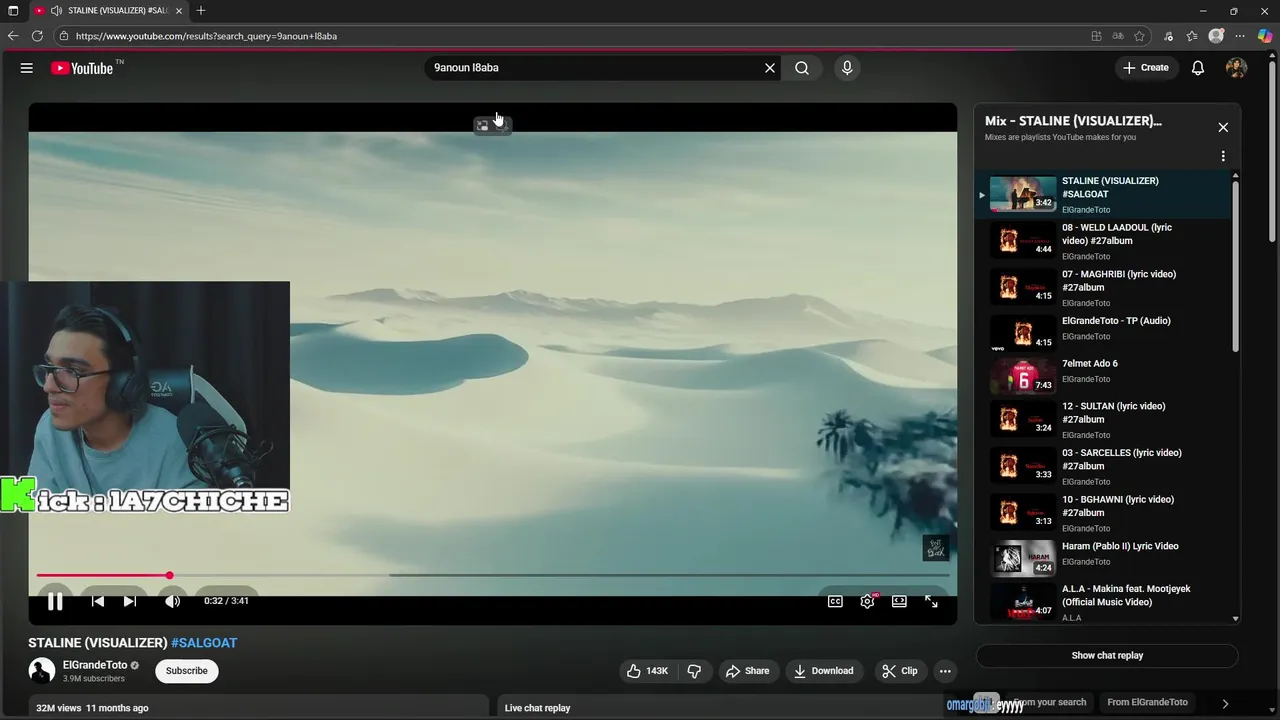Screen dimensions: 1280x720
Task: Select Haram (Pablo II) Lyric Video
Action: tap(1103, 559)
